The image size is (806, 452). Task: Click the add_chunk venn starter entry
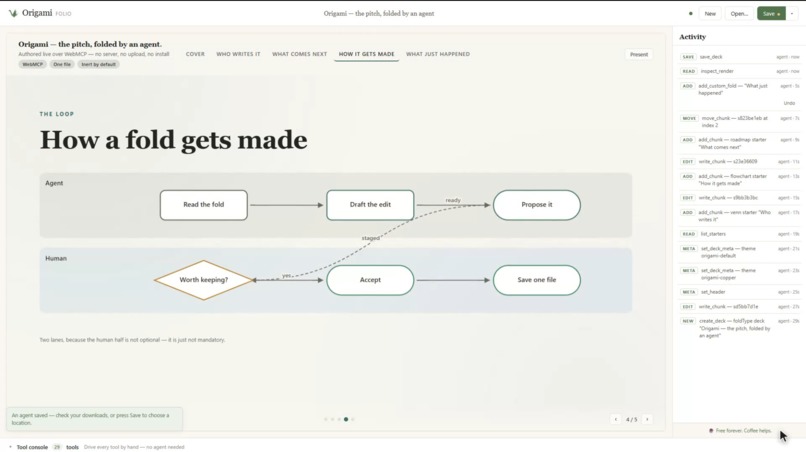pos(740,216)
